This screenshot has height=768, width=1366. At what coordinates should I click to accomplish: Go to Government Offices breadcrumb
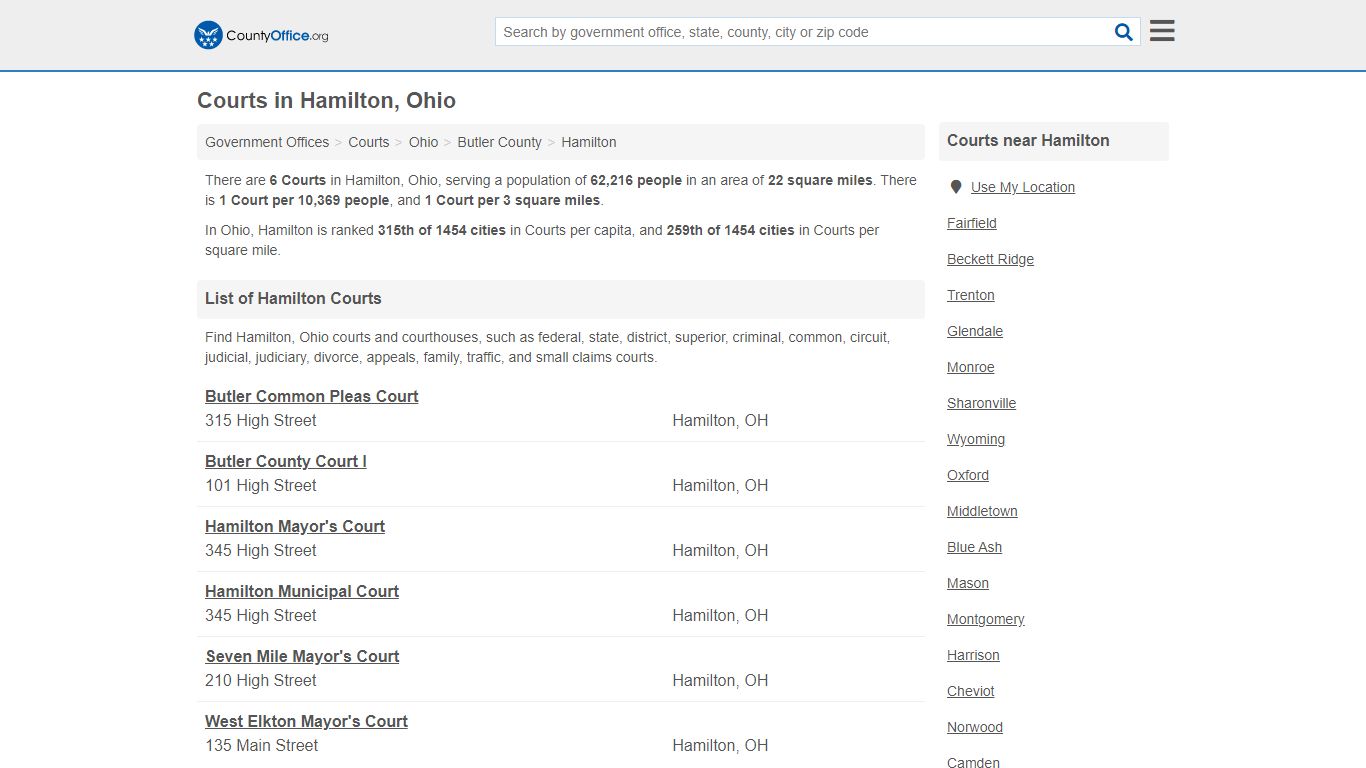[267, 142]
